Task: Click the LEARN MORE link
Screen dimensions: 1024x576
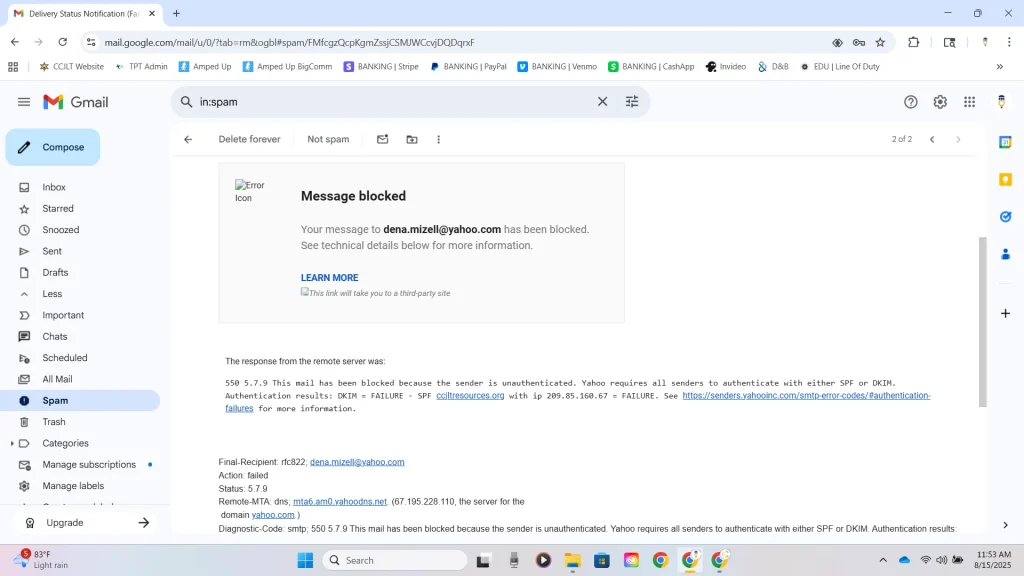Action: click(329, 278)
